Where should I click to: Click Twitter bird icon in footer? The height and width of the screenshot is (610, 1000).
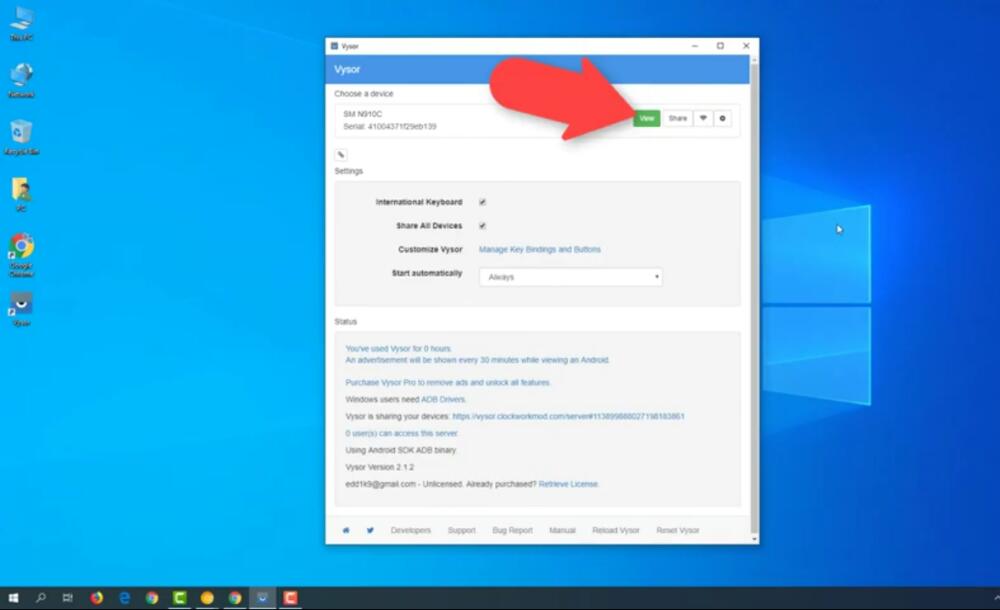click(370, 530)
